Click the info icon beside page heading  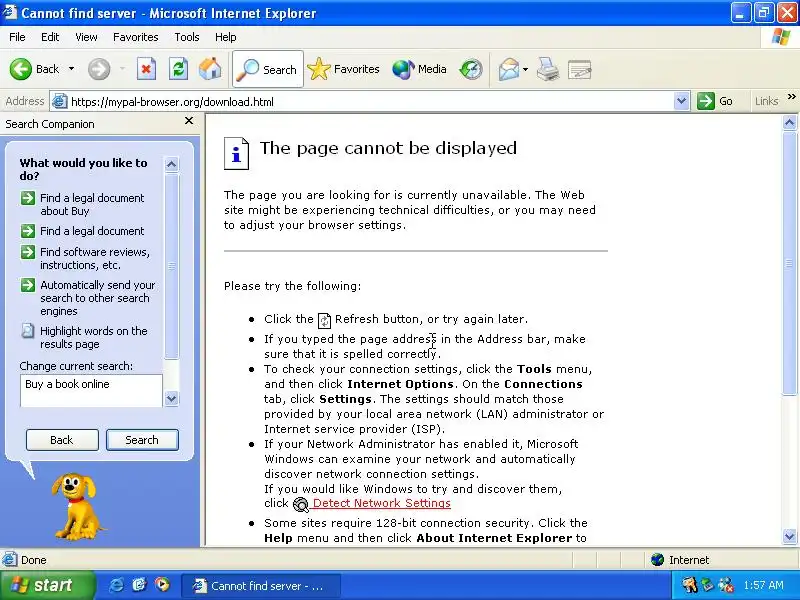tap(236, 154)
